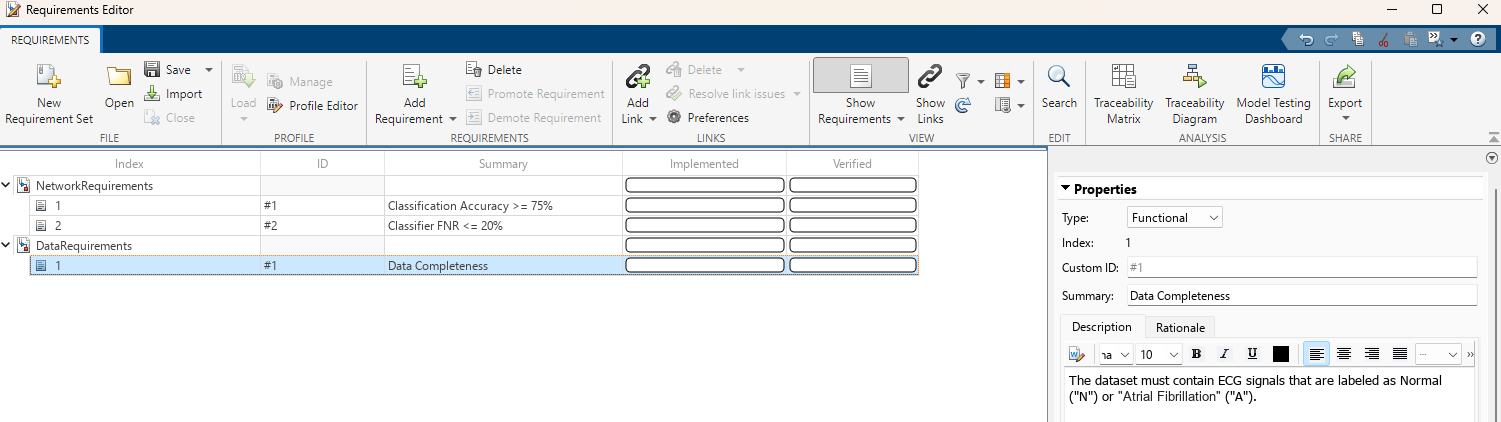The image size is (1501, 422).
Task: Create a New Requirement Set
Action: click(x=48, y=94)
